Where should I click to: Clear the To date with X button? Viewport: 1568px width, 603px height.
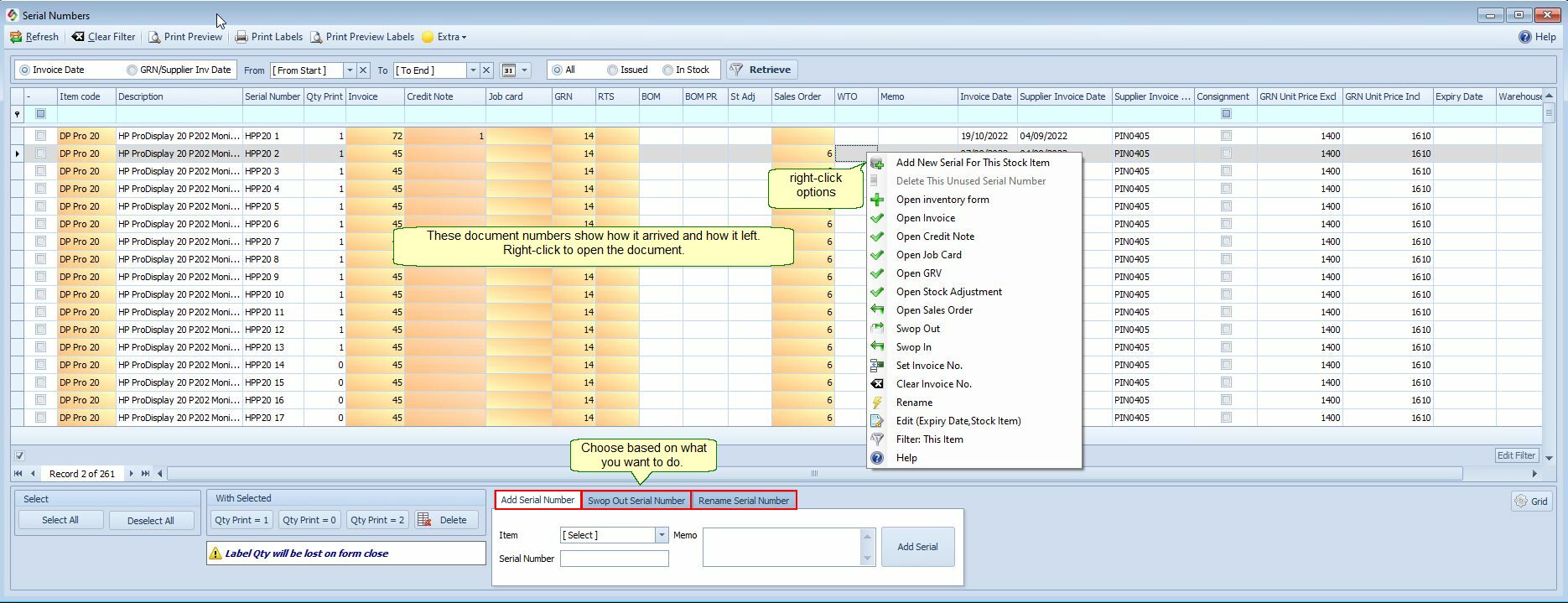(486, 70)
